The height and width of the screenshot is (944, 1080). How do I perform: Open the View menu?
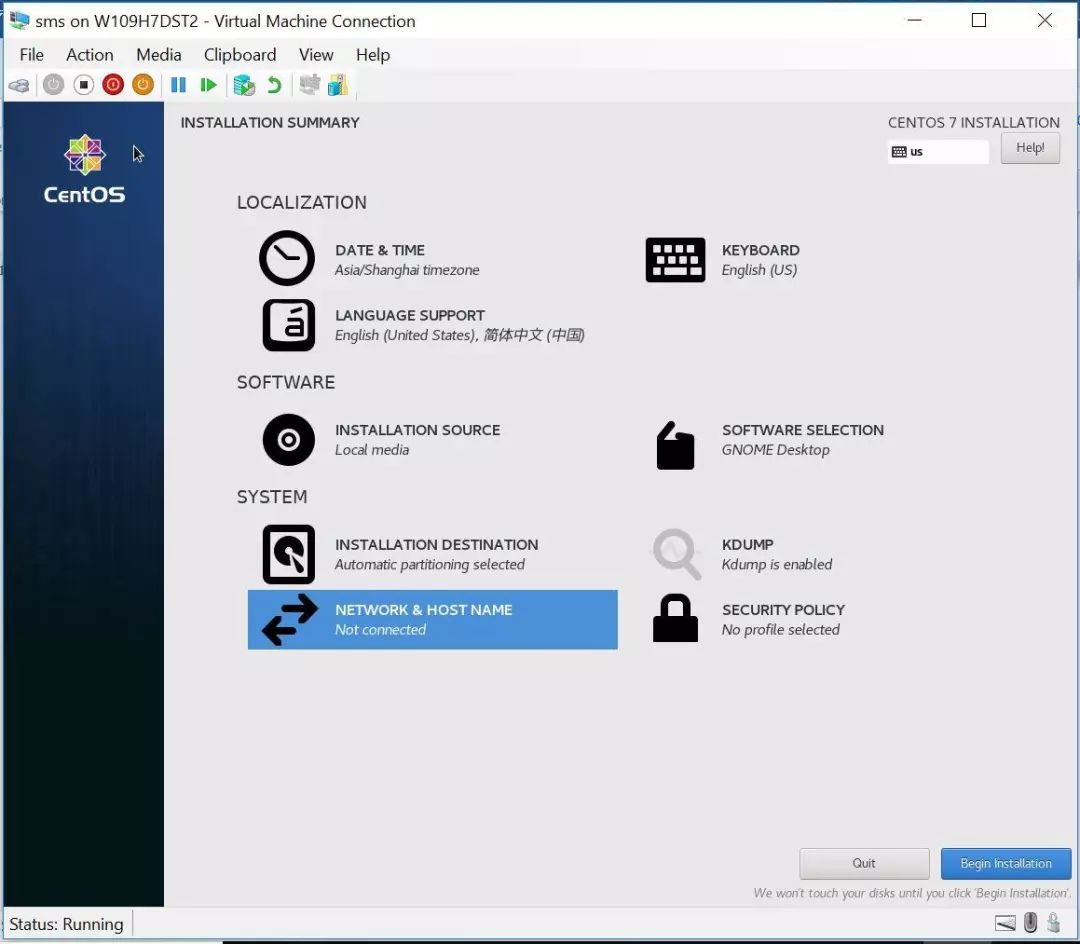tap(316, 54)
